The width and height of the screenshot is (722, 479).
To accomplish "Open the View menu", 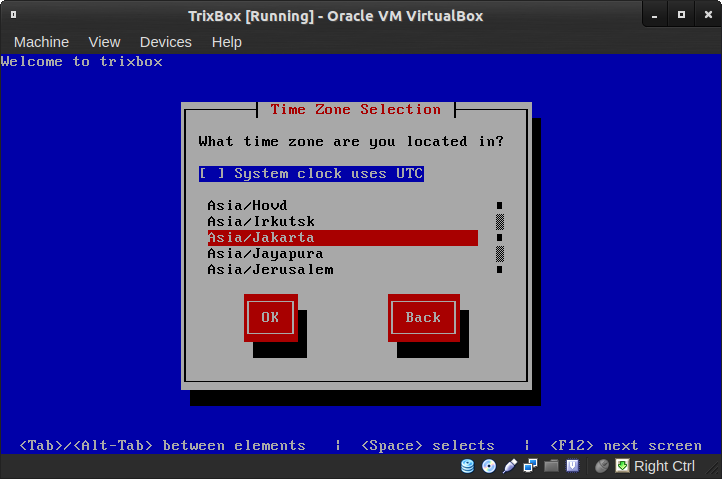I will (x=105, y=42).
